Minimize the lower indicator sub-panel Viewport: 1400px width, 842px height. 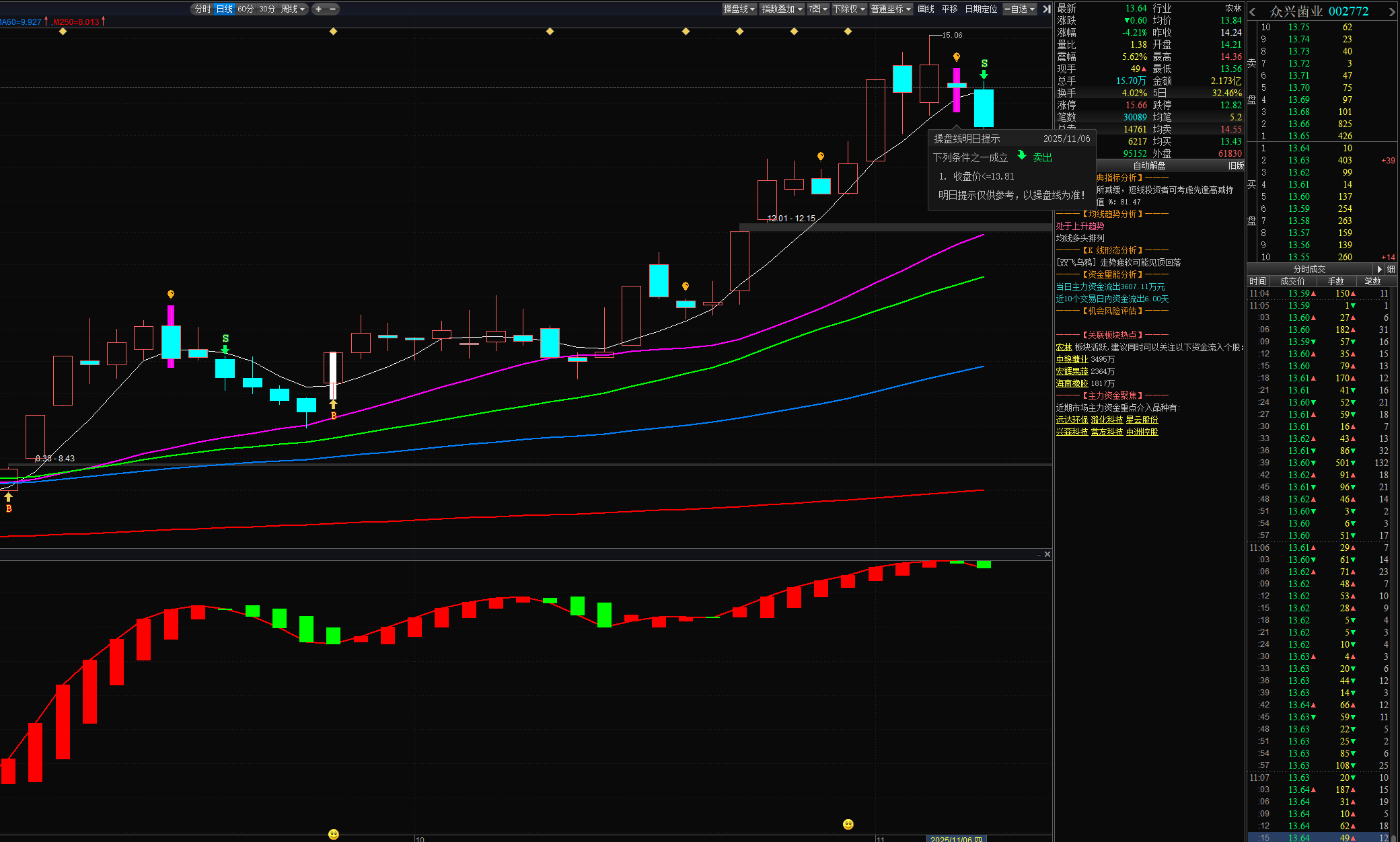point(1038,554)
